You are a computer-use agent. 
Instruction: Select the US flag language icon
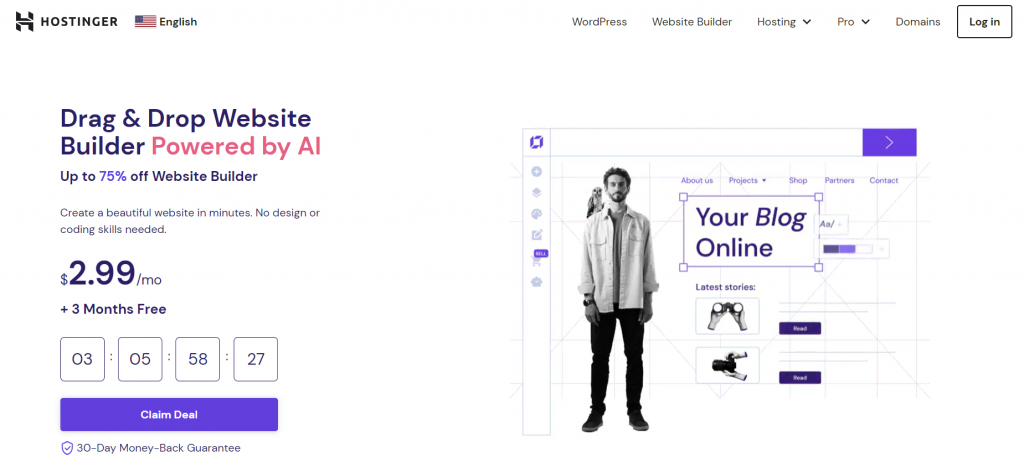tap(145, 22)
